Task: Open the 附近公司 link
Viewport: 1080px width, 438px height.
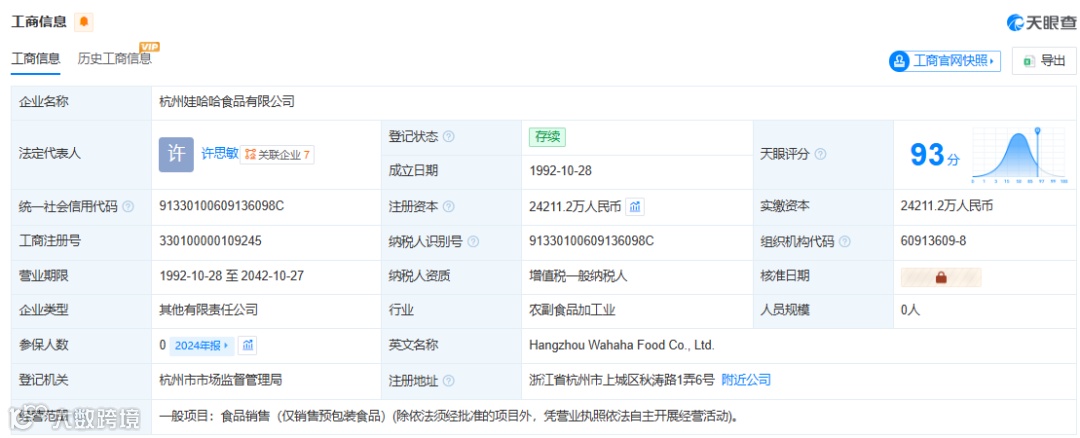Action: (746, 379)
